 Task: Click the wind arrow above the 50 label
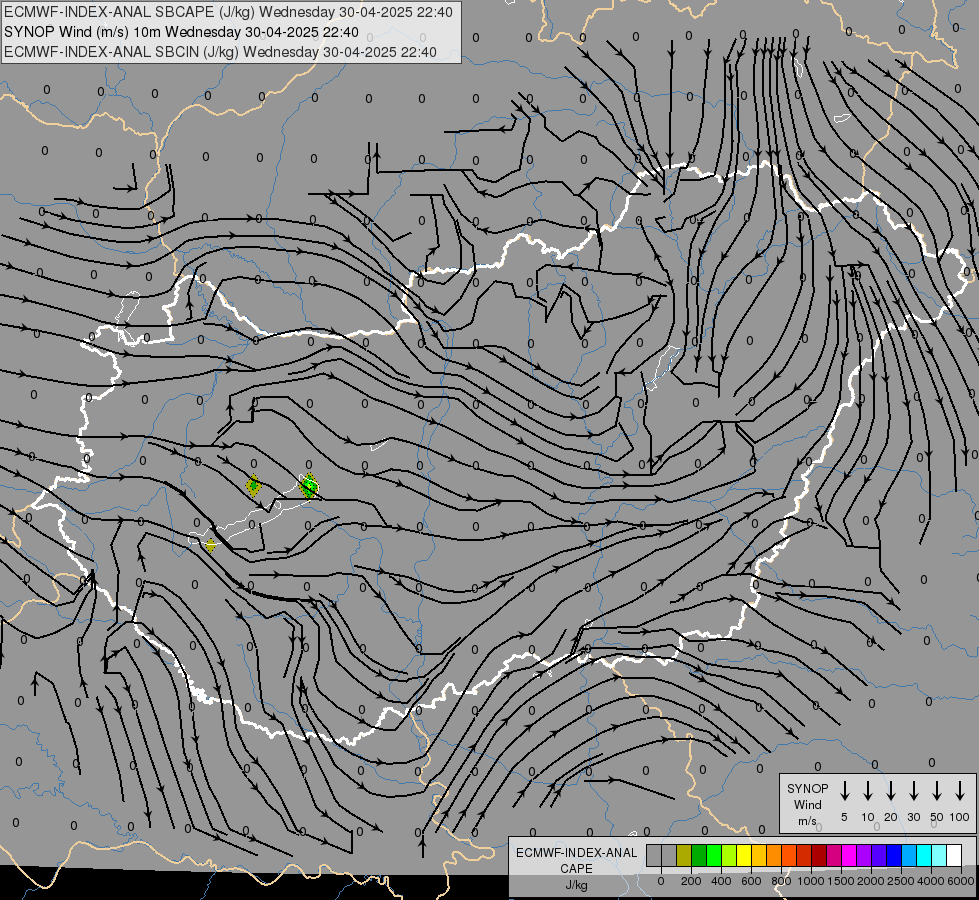[x=937, y=791]
